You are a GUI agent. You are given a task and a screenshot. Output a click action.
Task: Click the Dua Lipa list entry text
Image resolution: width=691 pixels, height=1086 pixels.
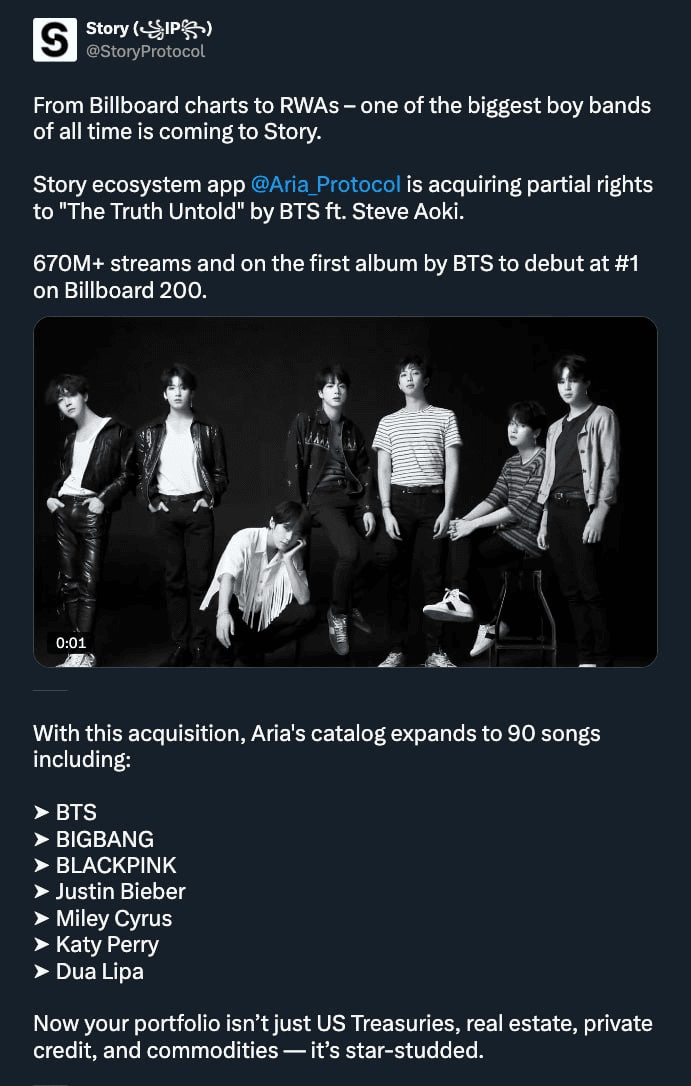pyautogui.click(x=100, y=971)
